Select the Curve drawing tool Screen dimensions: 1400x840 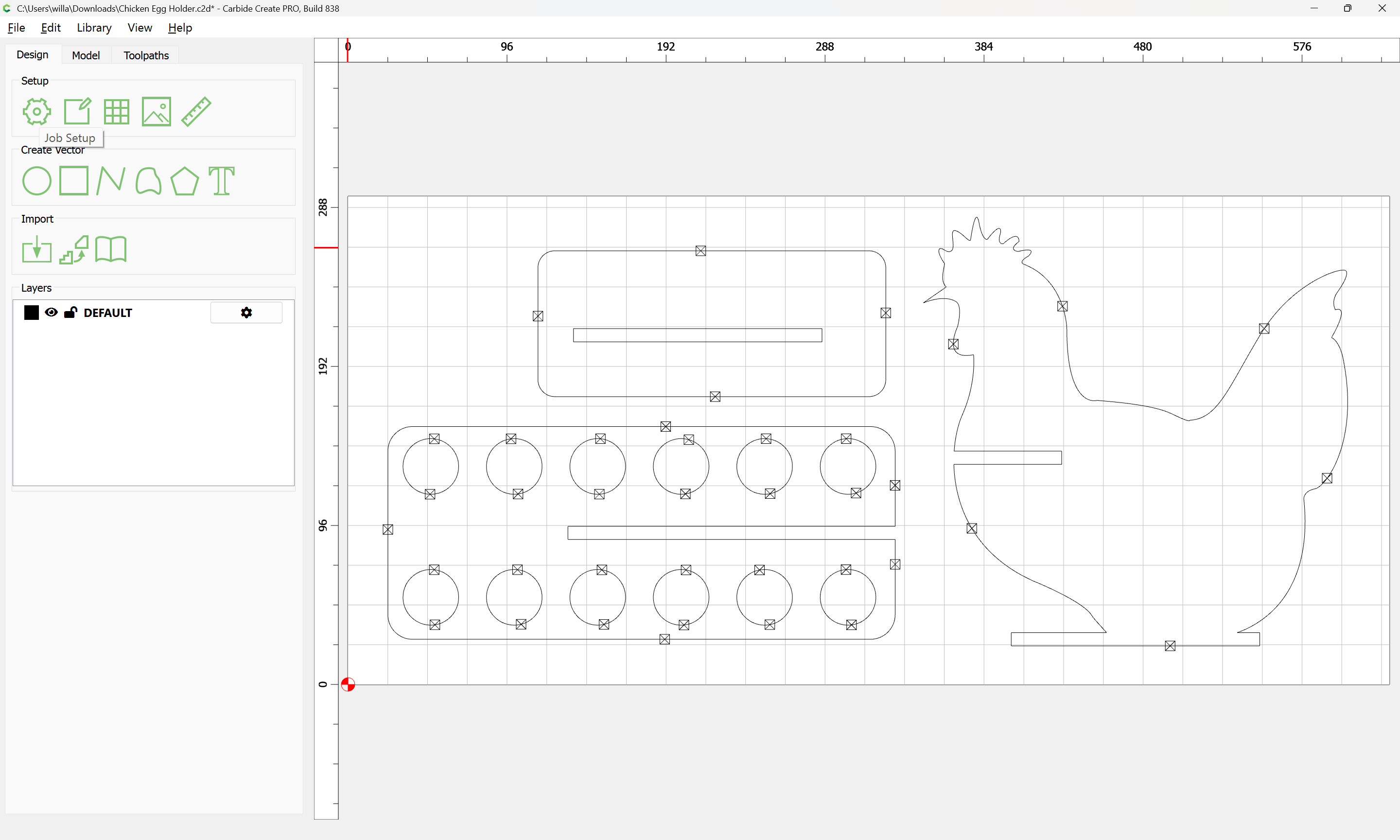148,181
